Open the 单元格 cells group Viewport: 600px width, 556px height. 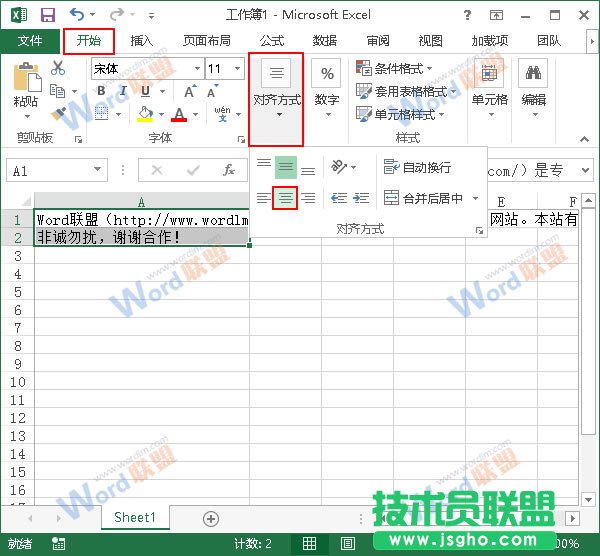490,89
